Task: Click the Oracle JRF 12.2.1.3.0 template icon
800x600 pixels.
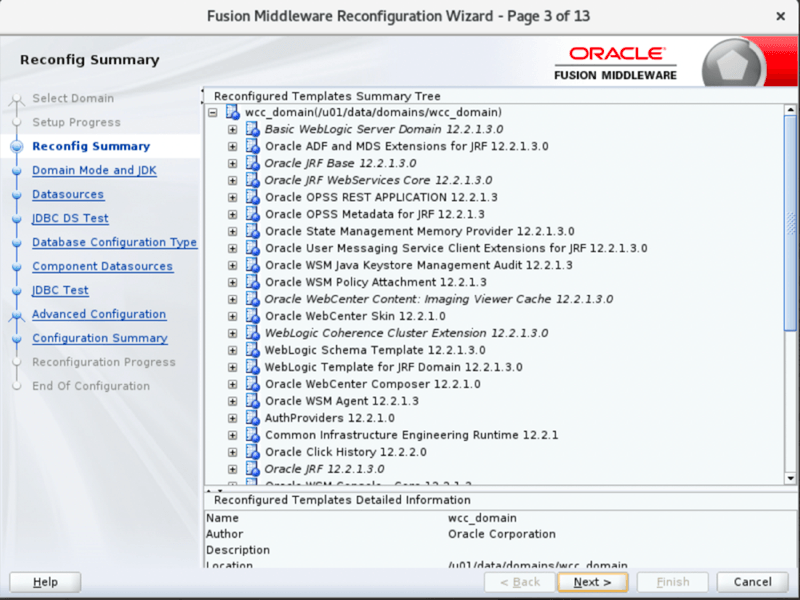Action: click(x=253, y=469)
